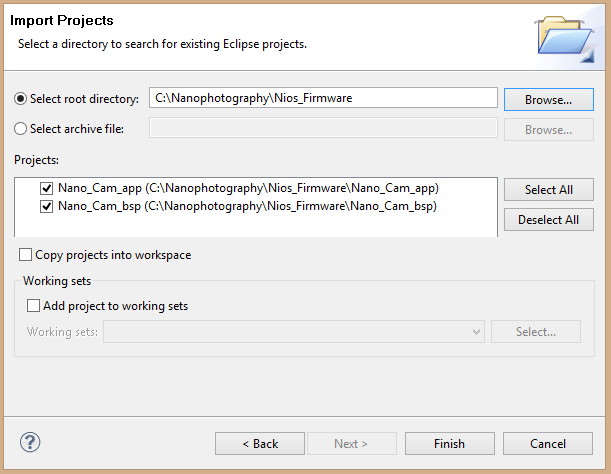Click the Select... working sets button
This screenshot has height=474, width=611.
[536, 332]
